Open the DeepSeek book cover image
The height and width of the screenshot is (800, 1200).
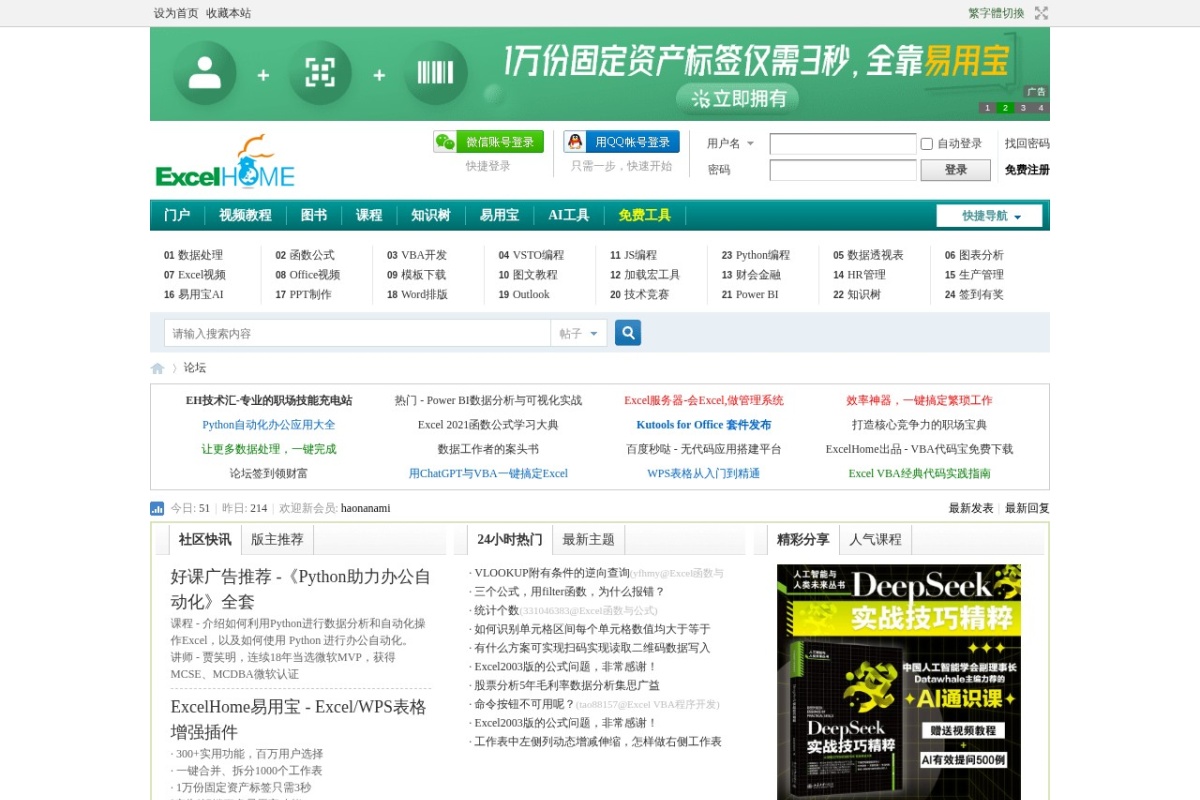click(899, 682)
